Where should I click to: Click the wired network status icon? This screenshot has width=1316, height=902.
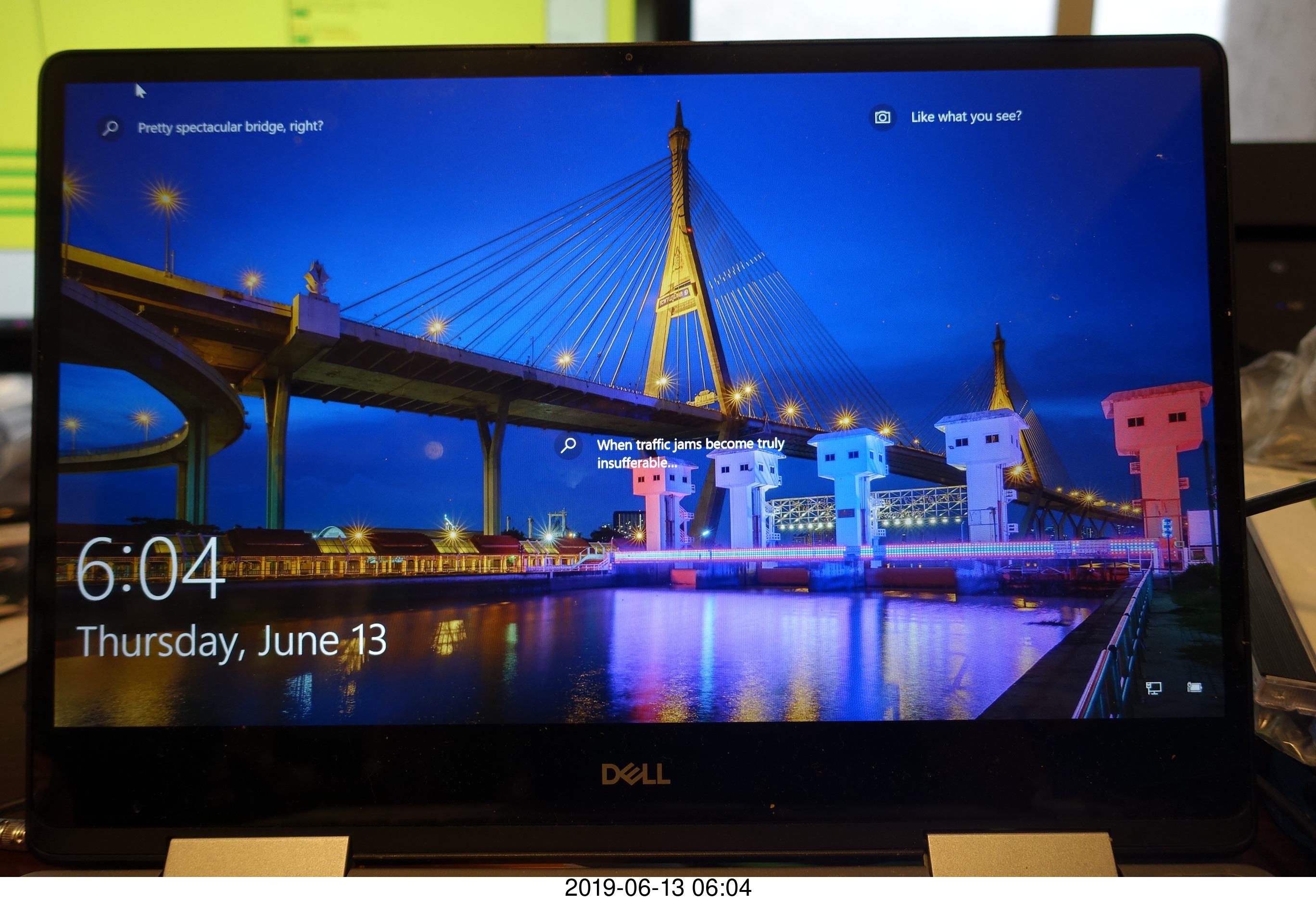(1153, 688)
